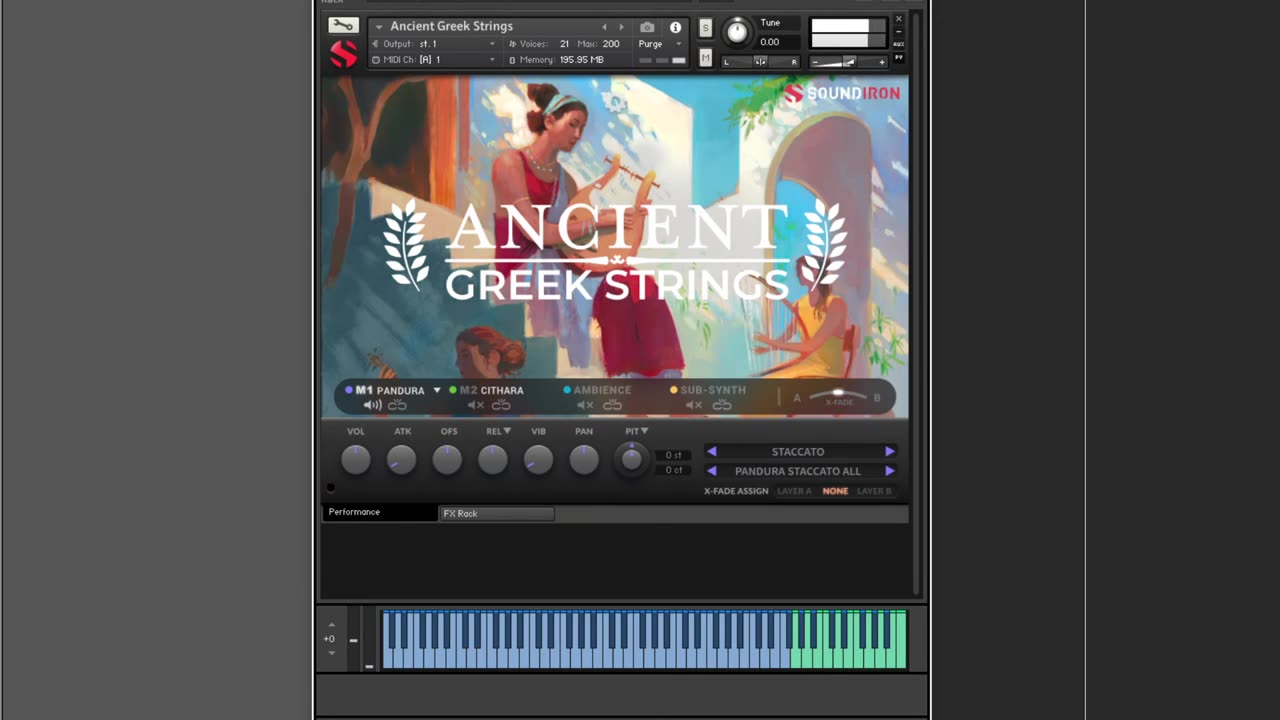Click the red Soundiron S logo in the header

click(343, 54)
